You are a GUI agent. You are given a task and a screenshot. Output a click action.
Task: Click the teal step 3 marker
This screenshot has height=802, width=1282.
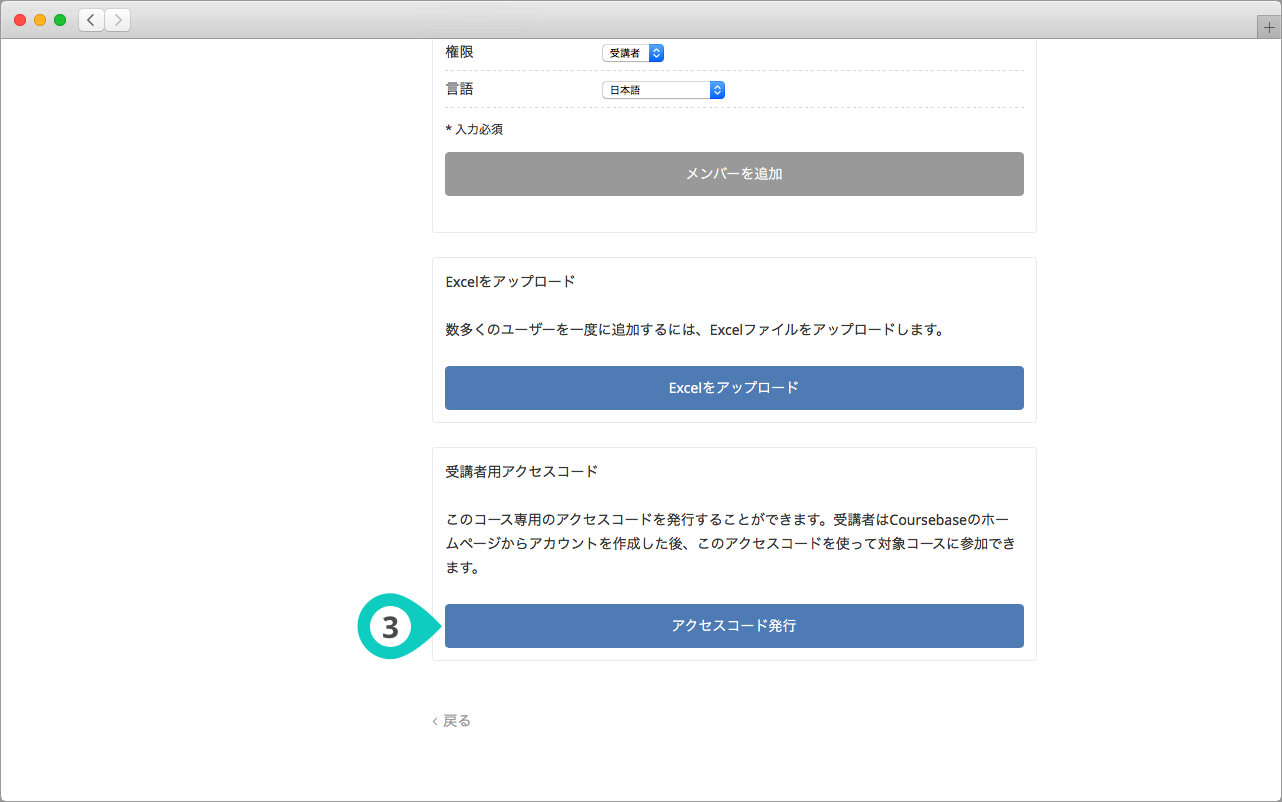point(391,627)
